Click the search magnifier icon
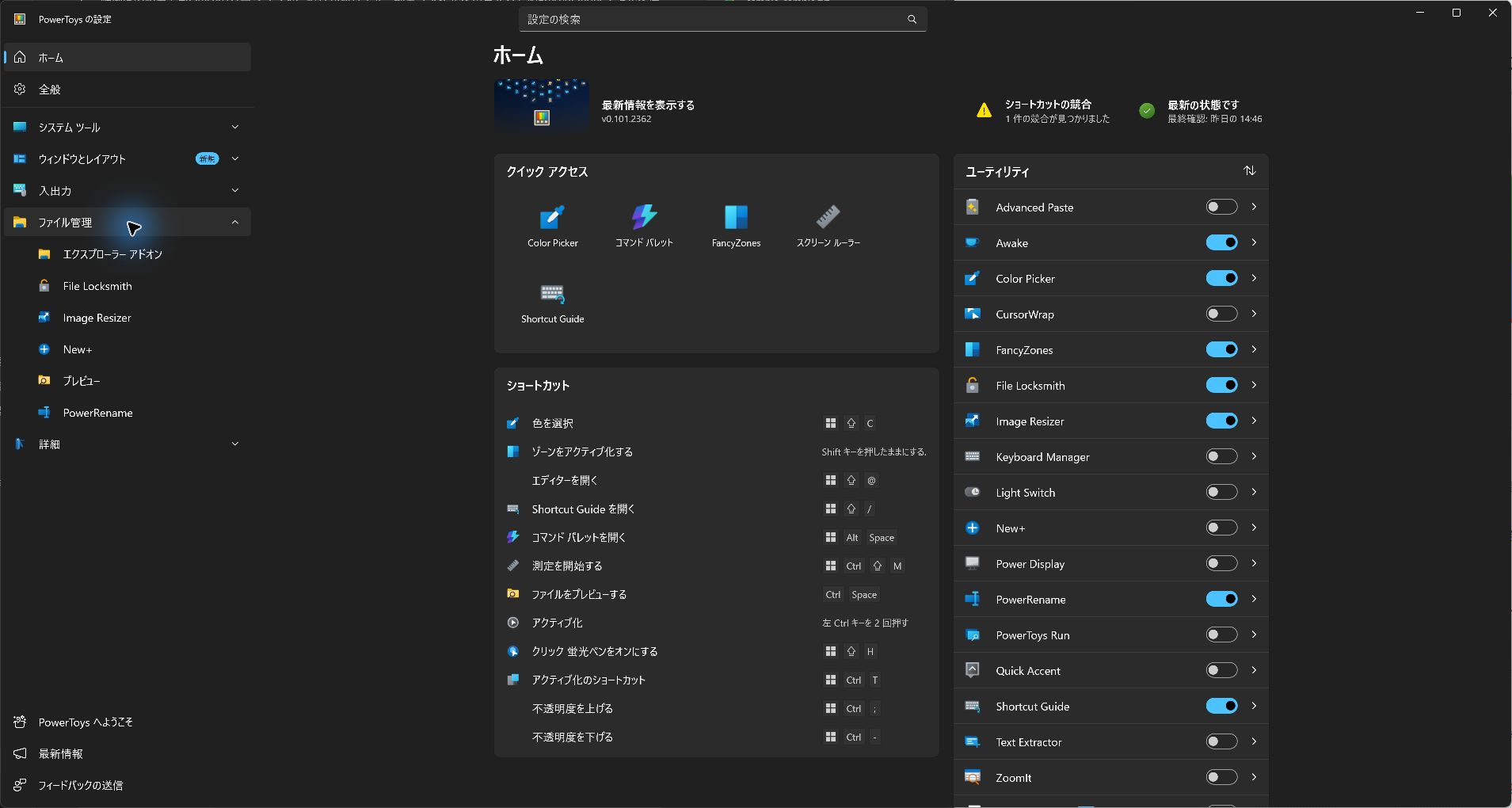 [912, 19]
